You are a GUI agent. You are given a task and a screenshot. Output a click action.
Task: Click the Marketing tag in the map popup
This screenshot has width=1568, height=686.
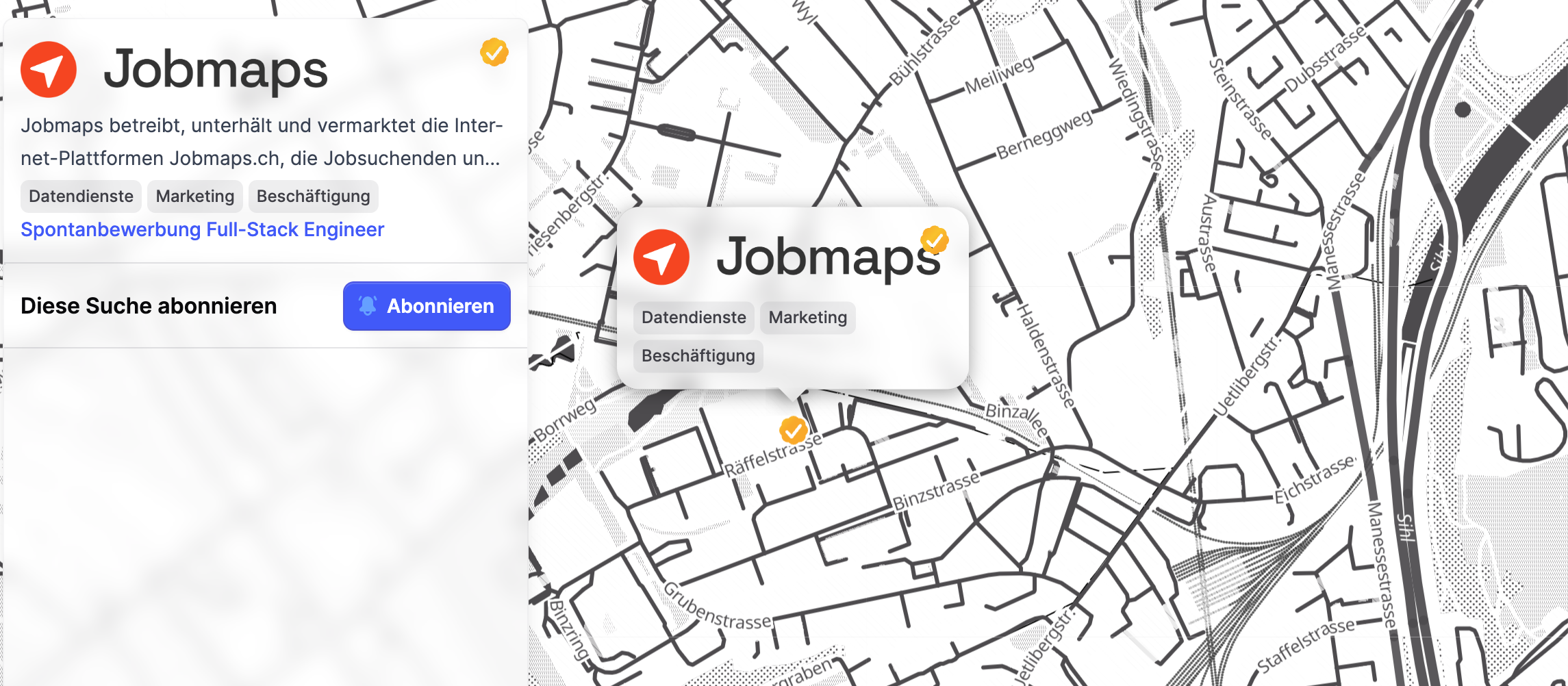pos(807,317)
